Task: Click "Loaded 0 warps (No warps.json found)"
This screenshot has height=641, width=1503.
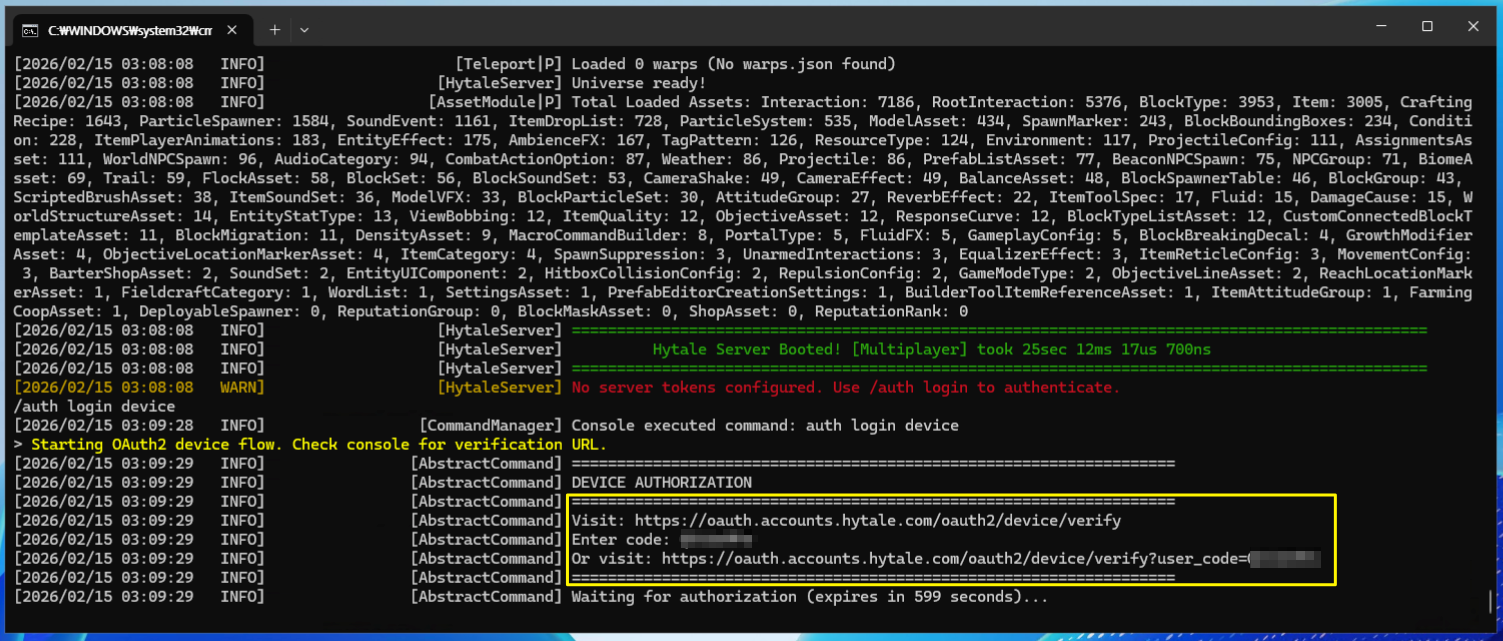Action: [x=733, y=64]
